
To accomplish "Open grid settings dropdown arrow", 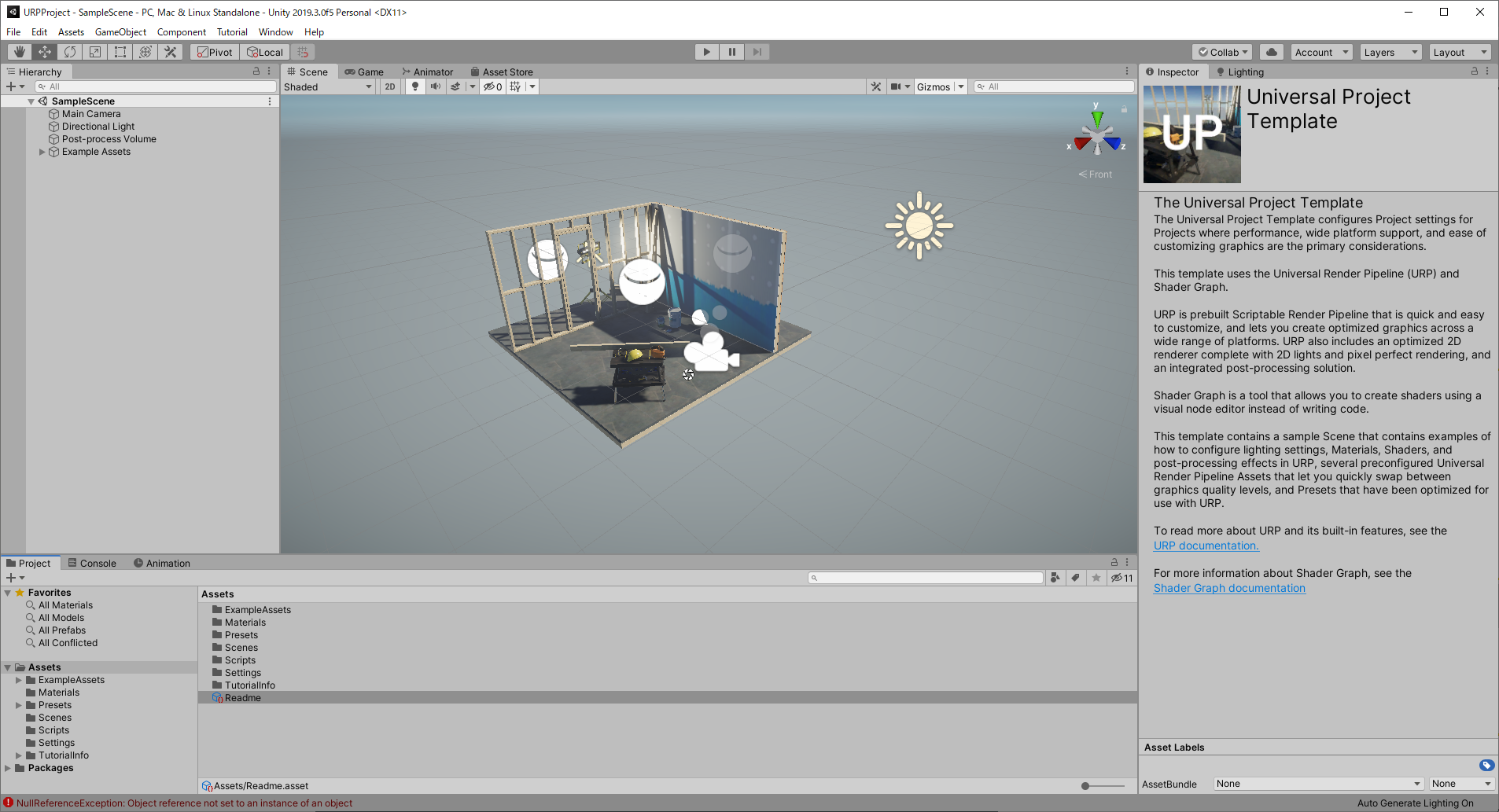I will (x=532, y=86).
